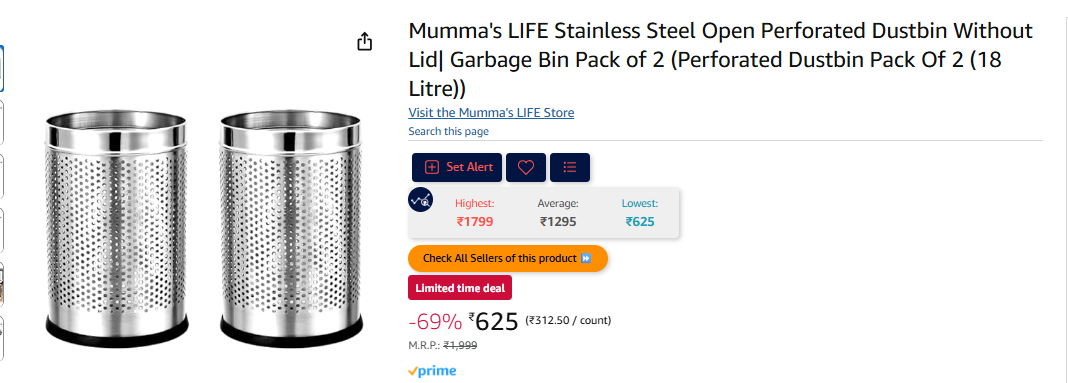Image resolution: width=1068 pixels, height=383 pixels.
Task: Click the product title text
Action: pos(721,60)
